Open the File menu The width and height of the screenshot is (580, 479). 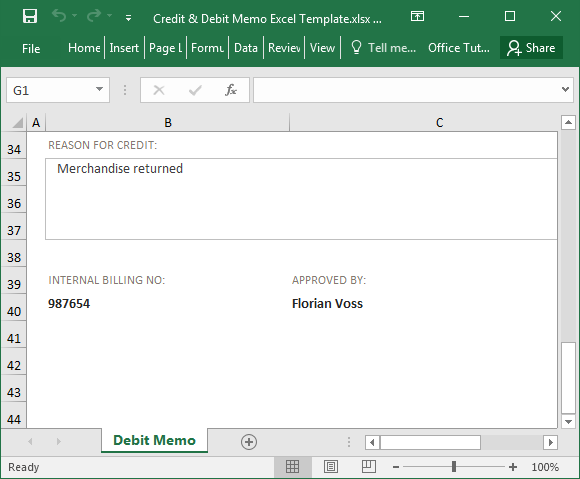[31, 48]
